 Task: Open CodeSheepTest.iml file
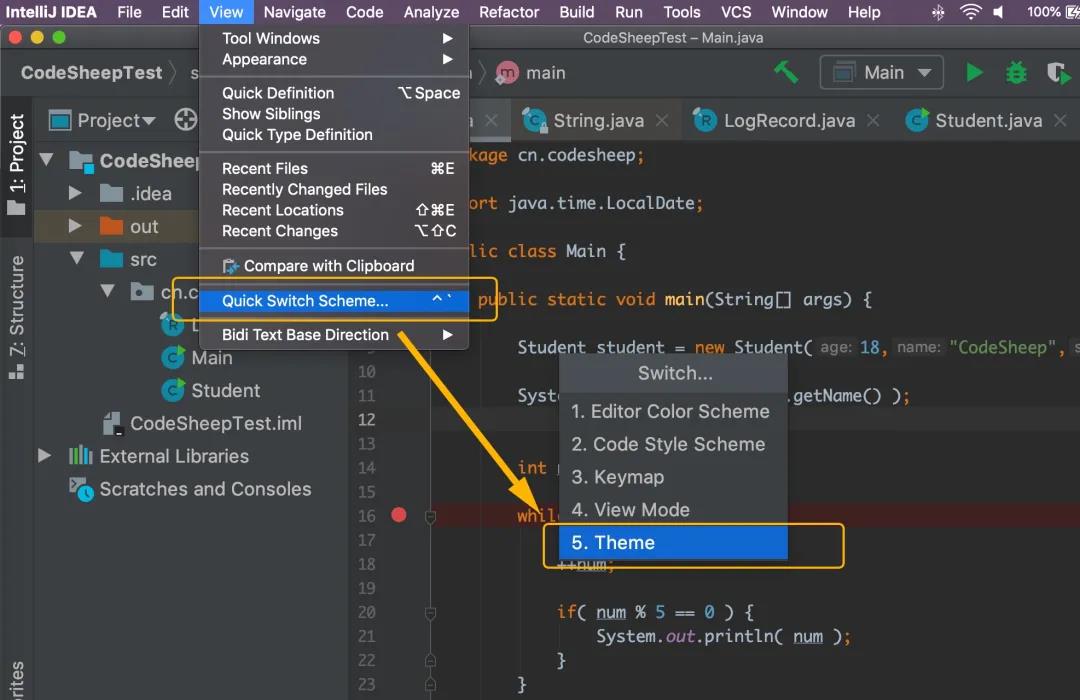click(216, 423)
